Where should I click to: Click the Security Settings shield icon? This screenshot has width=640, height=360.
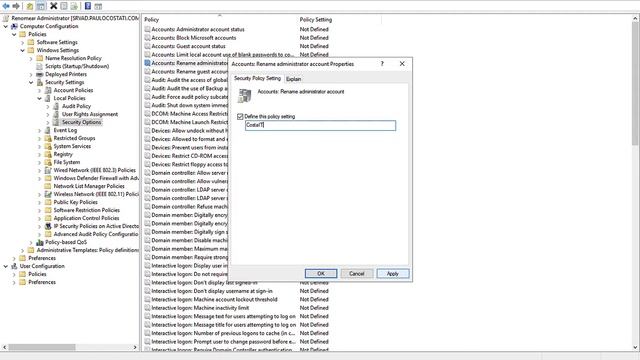tap(40, 82)
